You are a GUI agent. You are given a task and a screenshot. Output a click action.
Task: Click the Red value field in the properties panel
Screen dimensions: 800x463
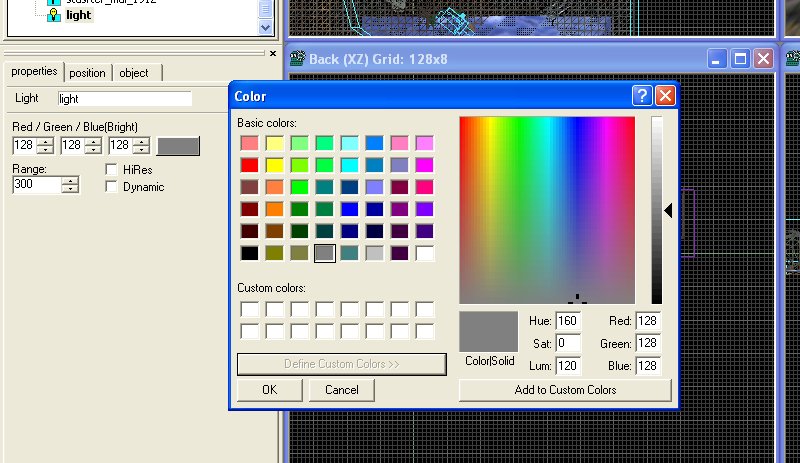(x=24, y=145)
